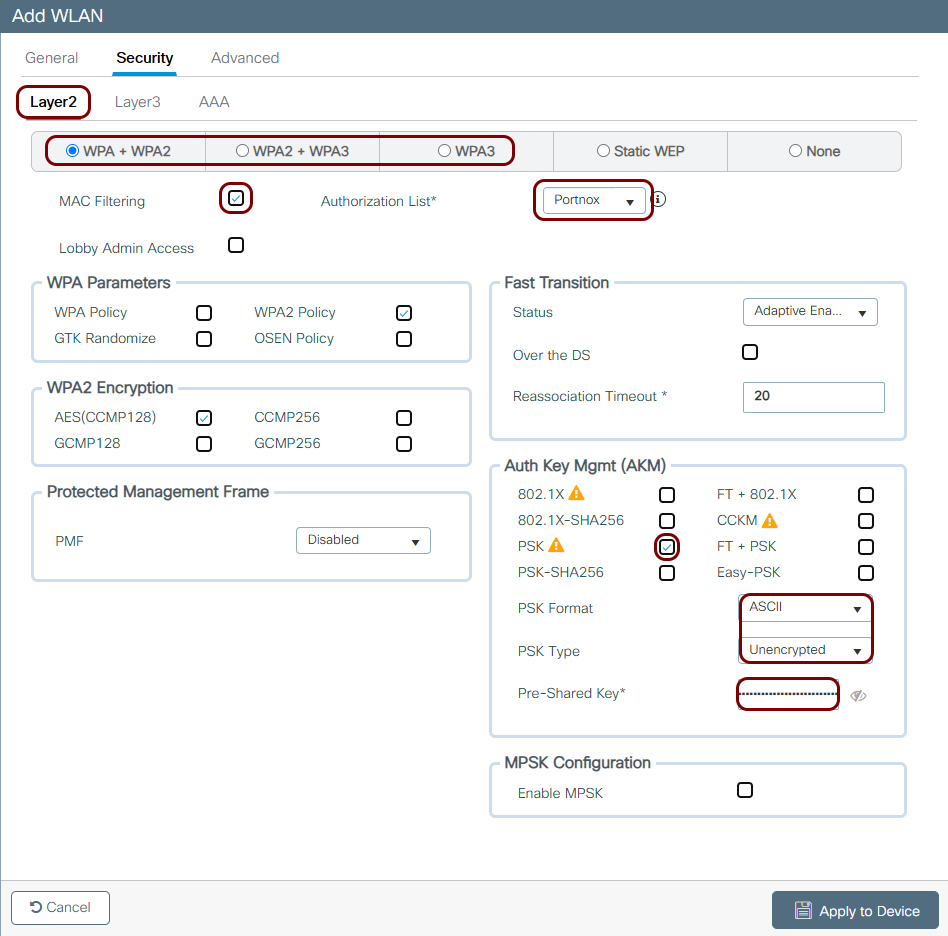
Task: Enable the WPA Policy checkbox
Action: pyautogui.click(x=204, y=313)
